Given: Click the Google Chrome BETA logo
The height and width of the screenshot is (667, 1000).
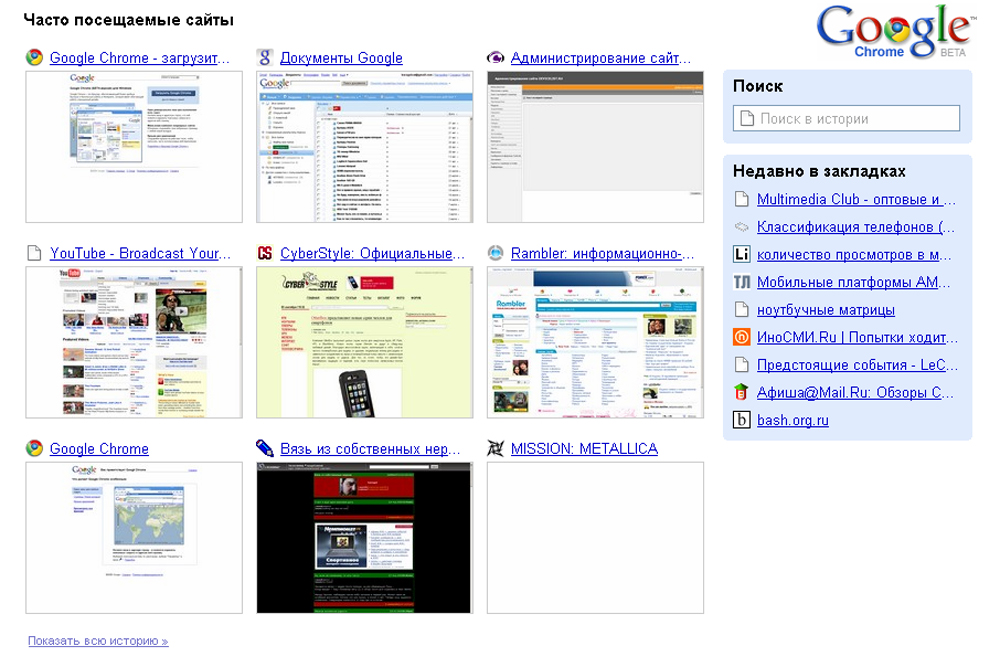Looking at the screenshot, I should [x=895, y=32].
